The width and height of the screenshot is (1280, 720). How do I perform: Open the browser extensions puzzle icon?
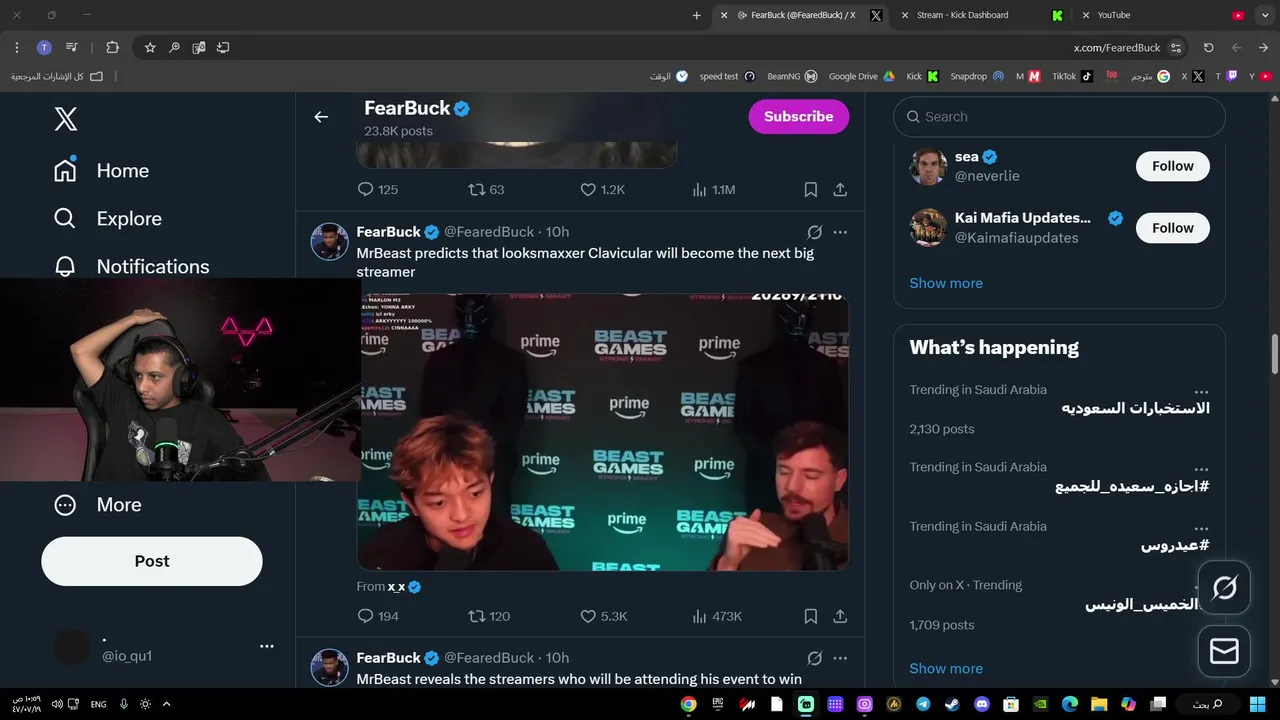[x=112, y=47]
